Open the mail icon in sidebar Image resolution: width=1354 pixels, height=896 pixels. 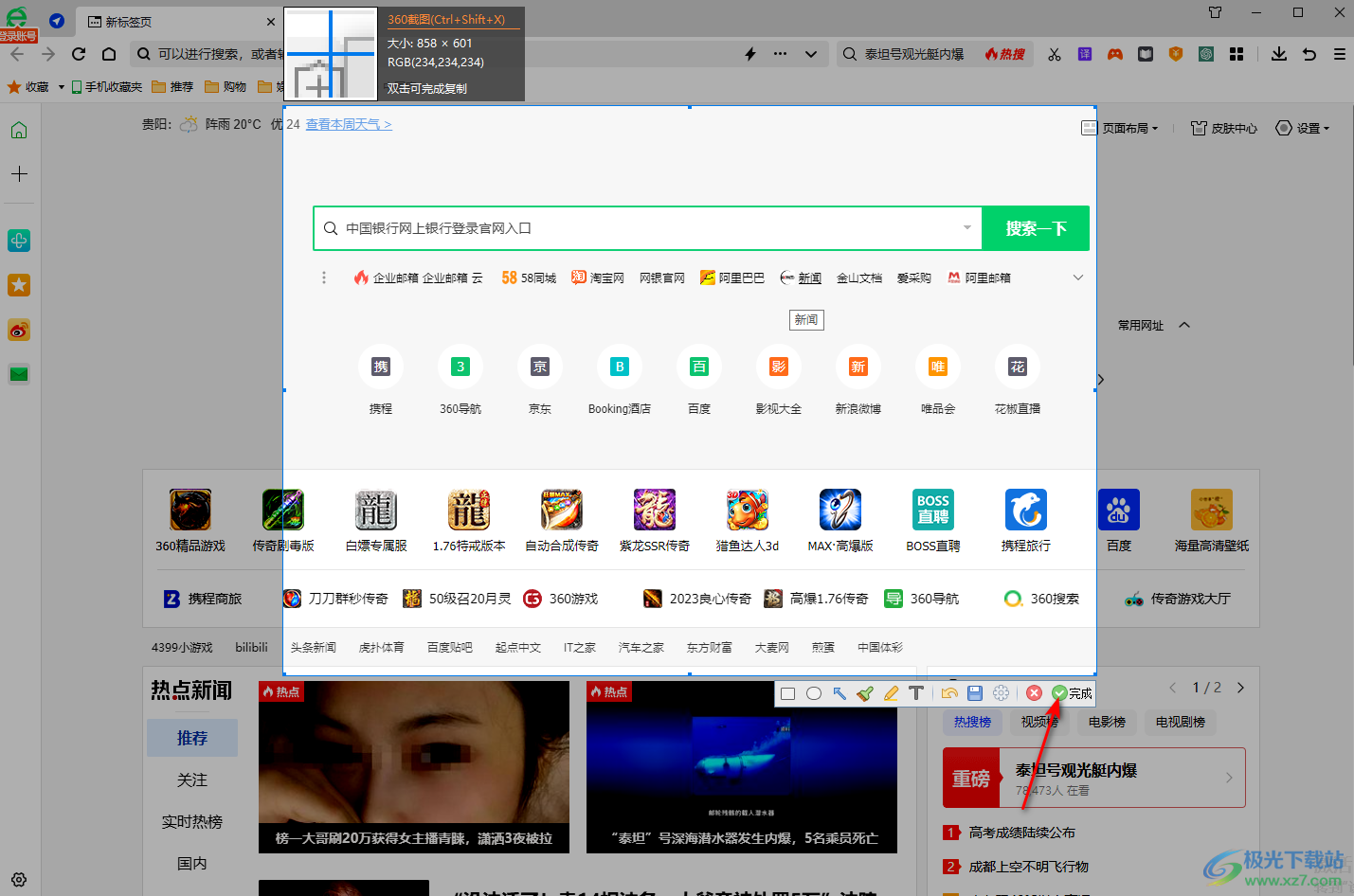click(x=19, y=374)
